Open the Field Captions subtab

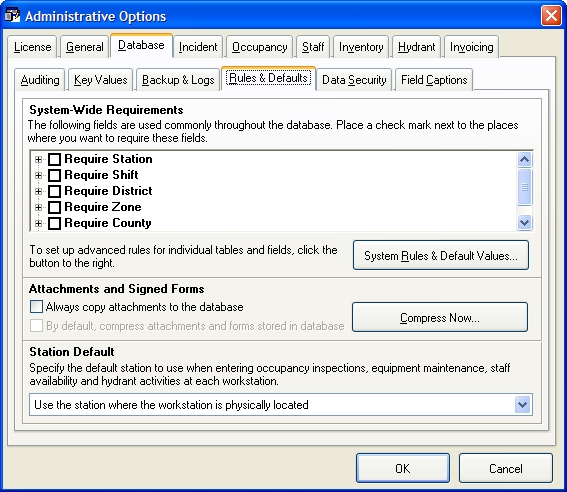click(x=434, y=80)
